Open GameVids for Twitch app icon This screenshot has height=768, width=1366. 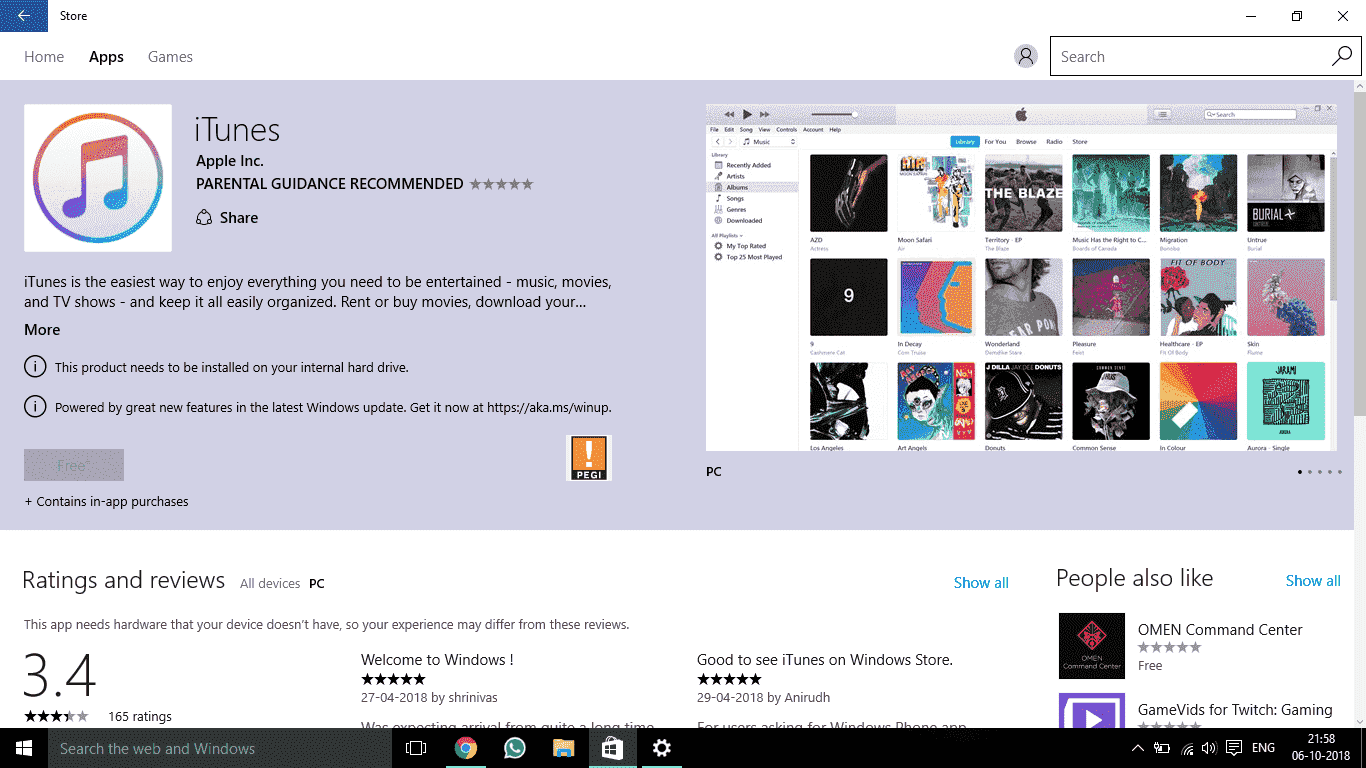(1092, 711)
